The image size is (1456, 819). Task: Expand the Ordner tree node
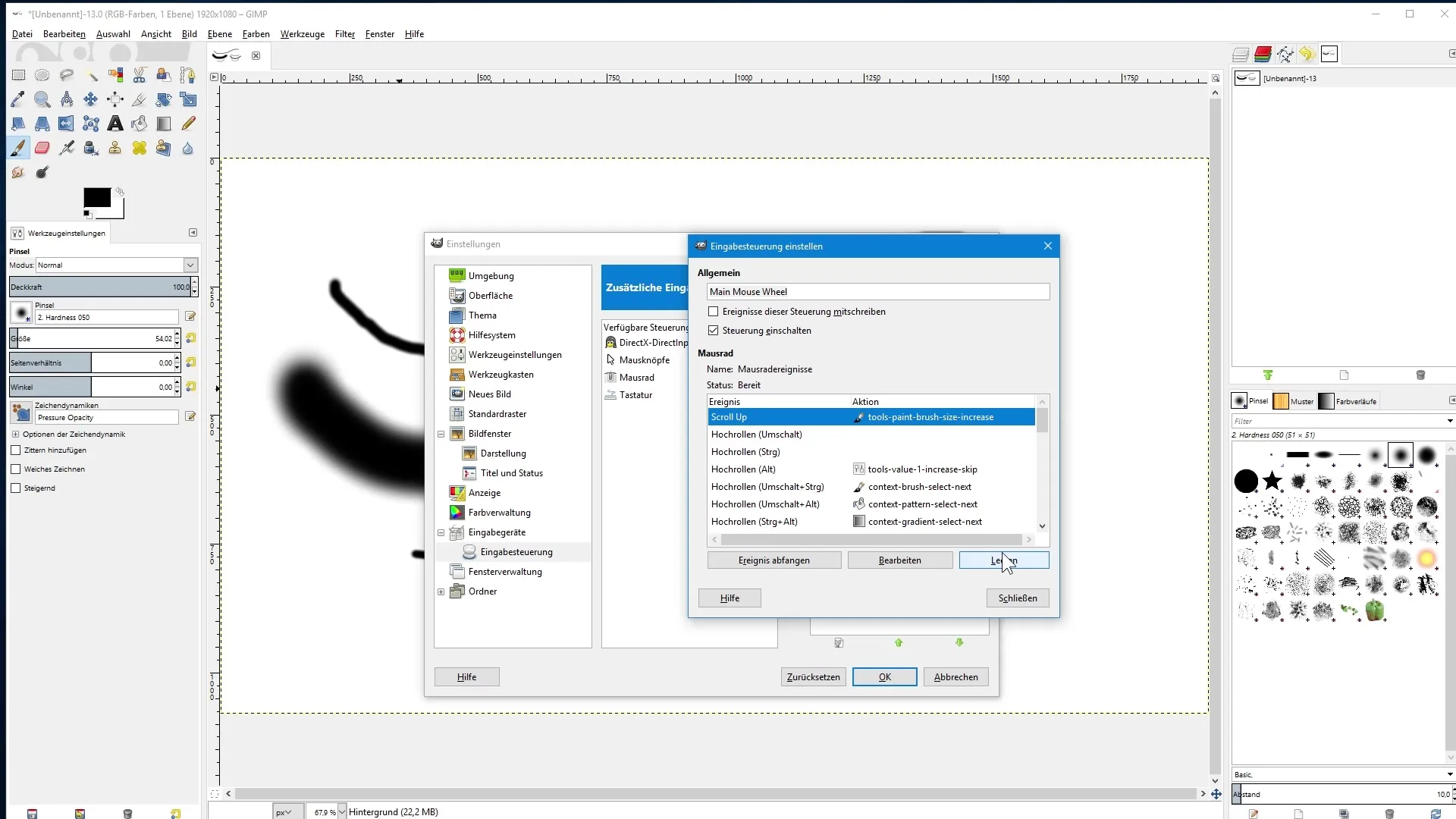(x=441, y=592)
